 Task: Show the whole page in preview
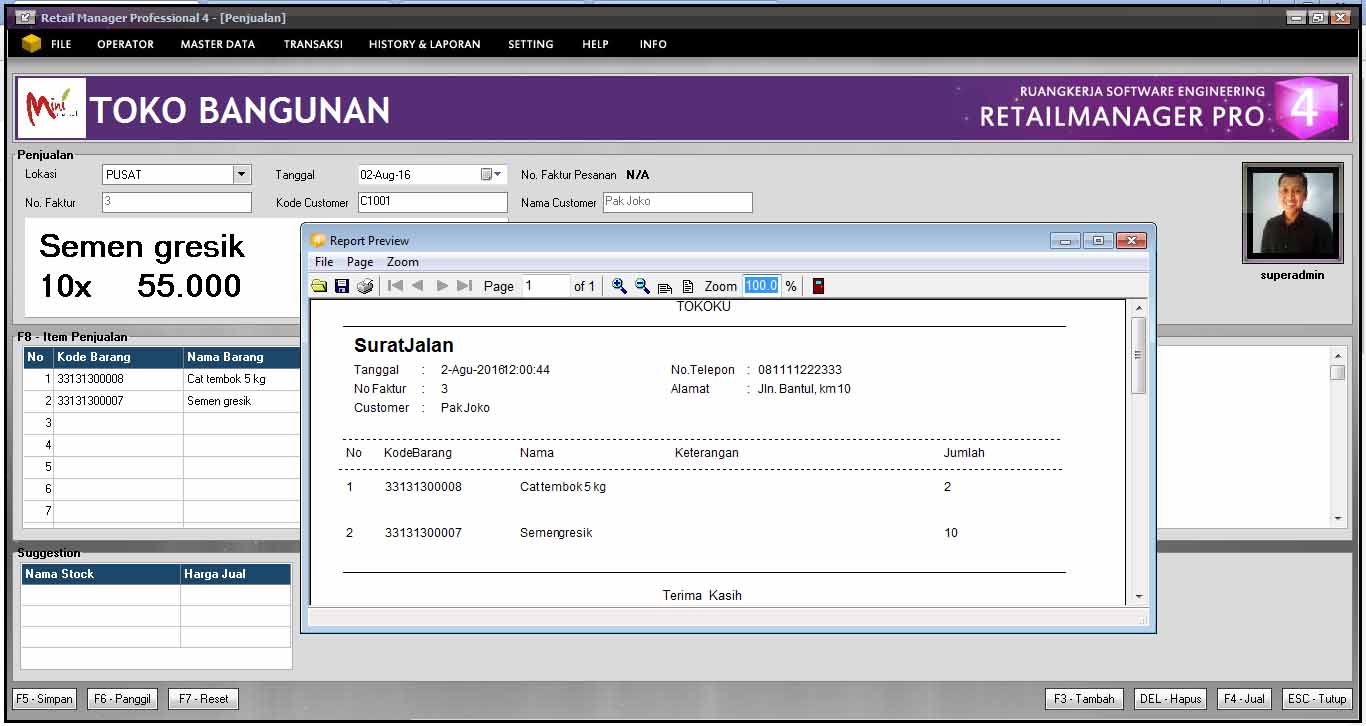[x=688, y=286]
